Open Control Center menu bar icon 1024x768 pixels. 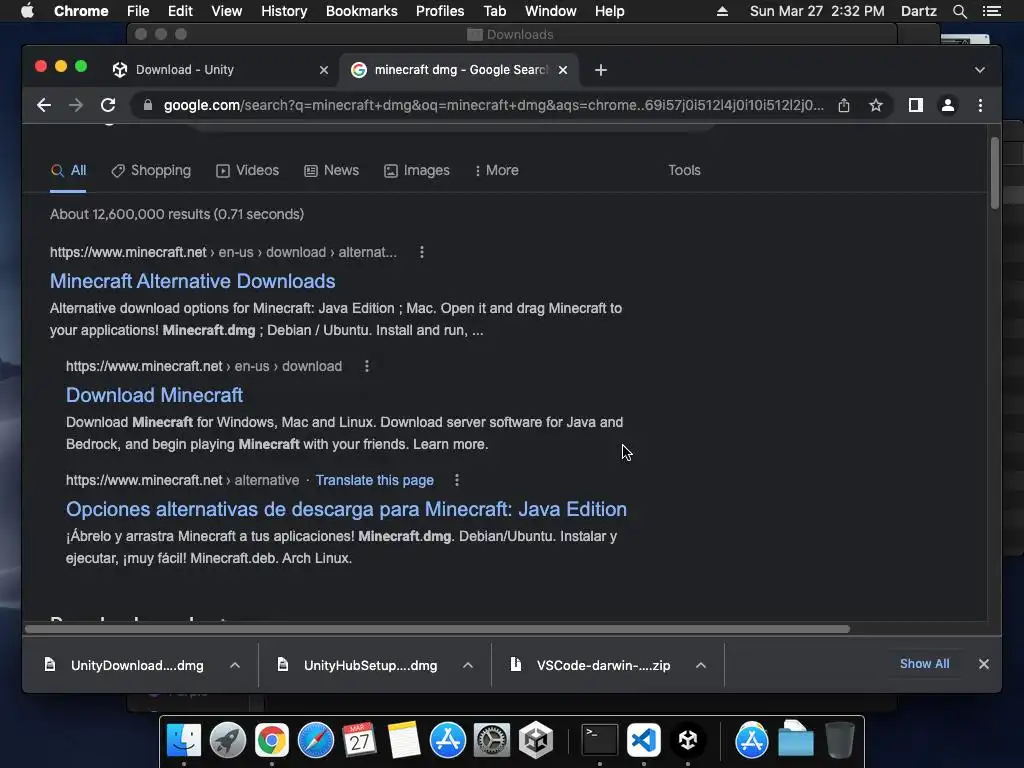[x=991, y=11]
